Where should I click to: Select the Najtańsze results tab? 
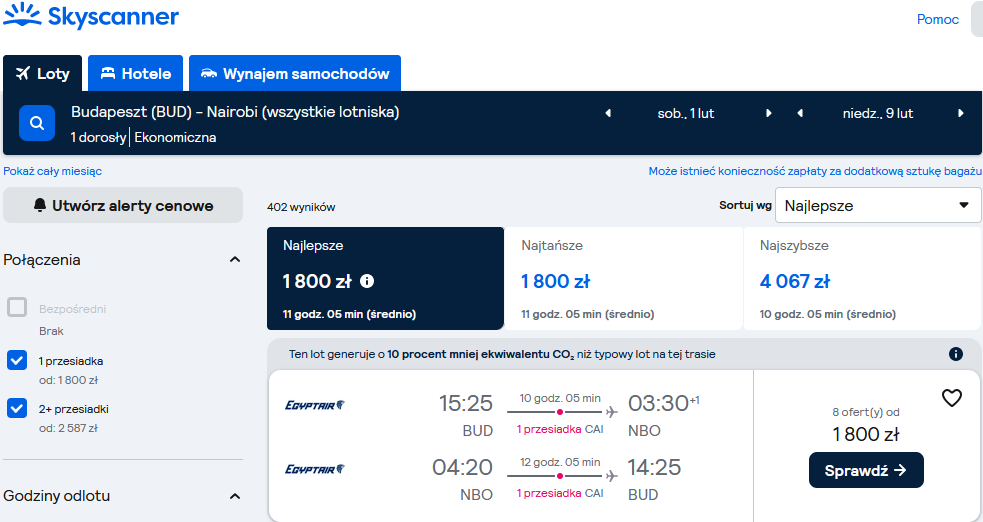tap(624, 278)
